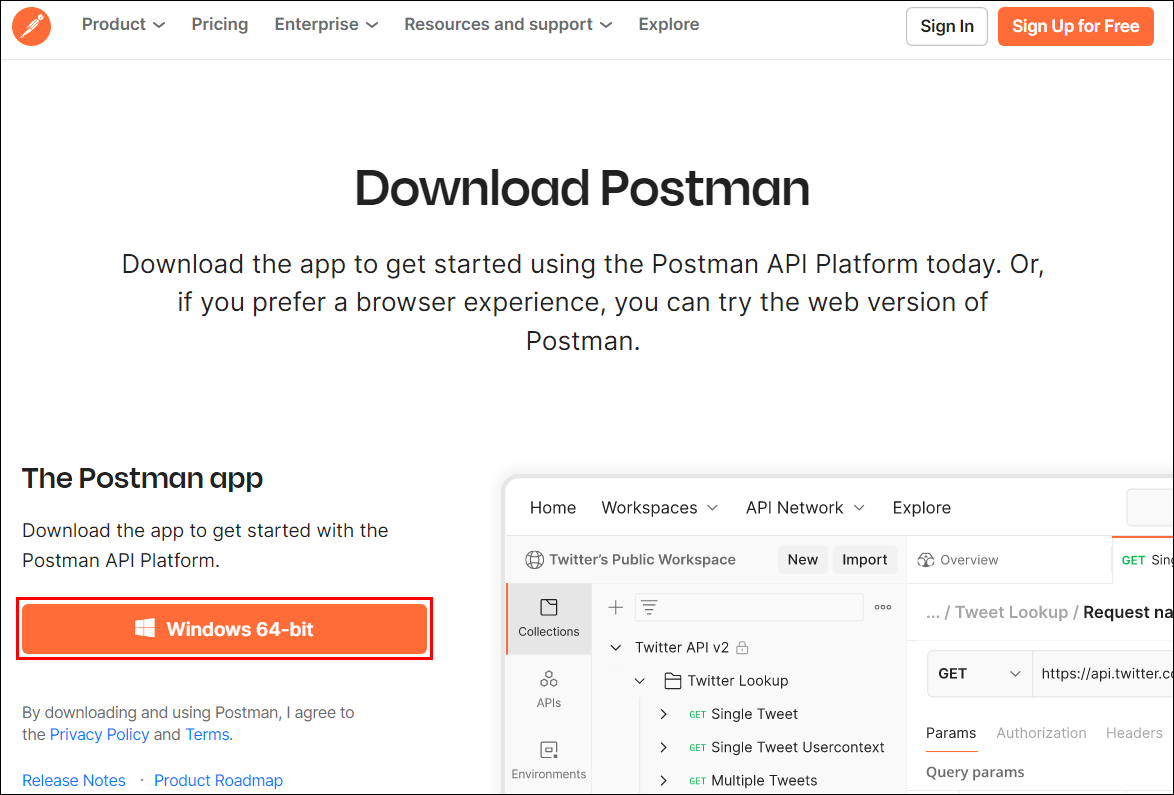Expand the Single Tweet Usercontext request
The image size is (1174, 795).
click(x=663, y=747)
